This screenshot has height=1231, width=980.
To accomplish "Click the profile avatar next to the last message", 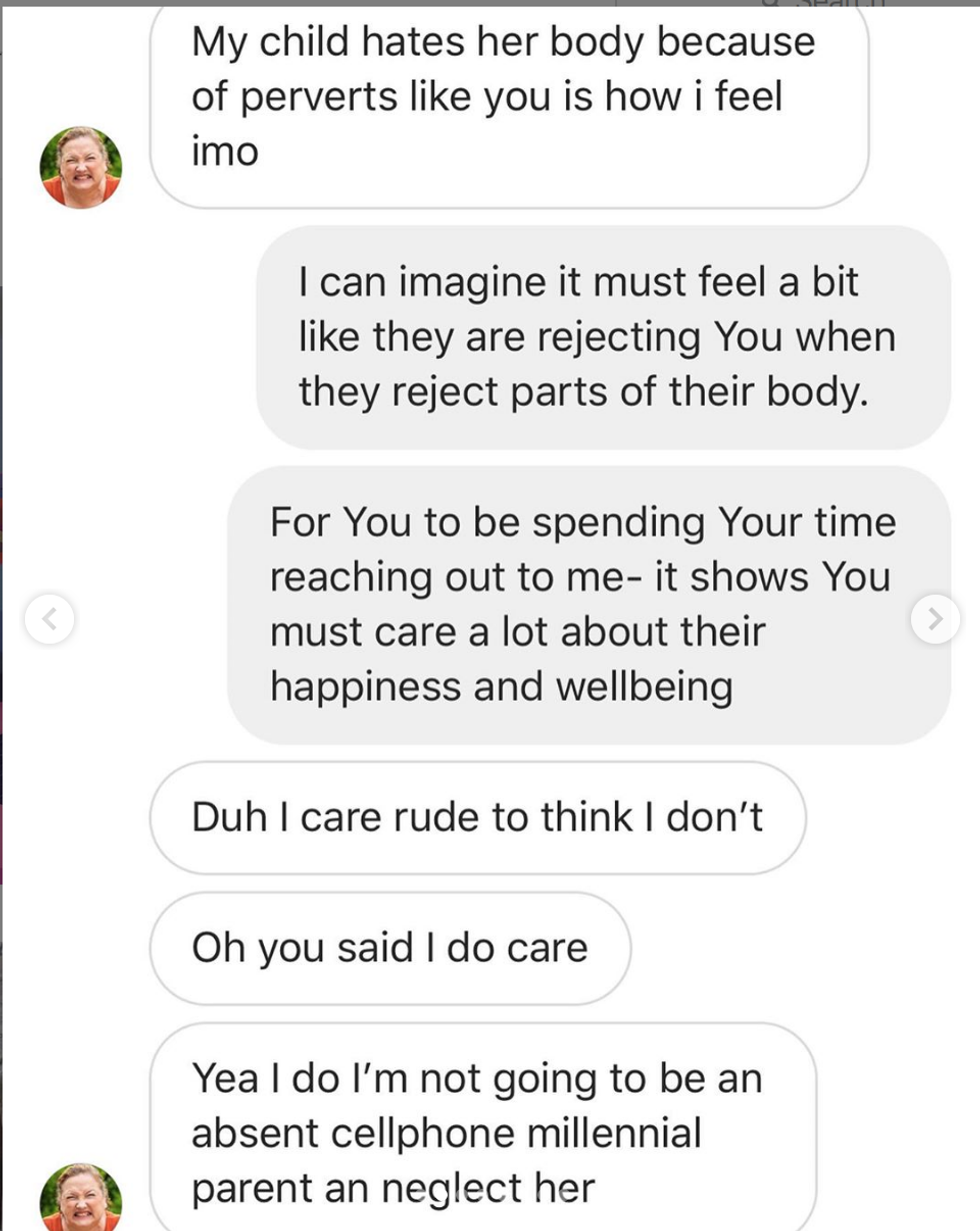I will 81,1197.
